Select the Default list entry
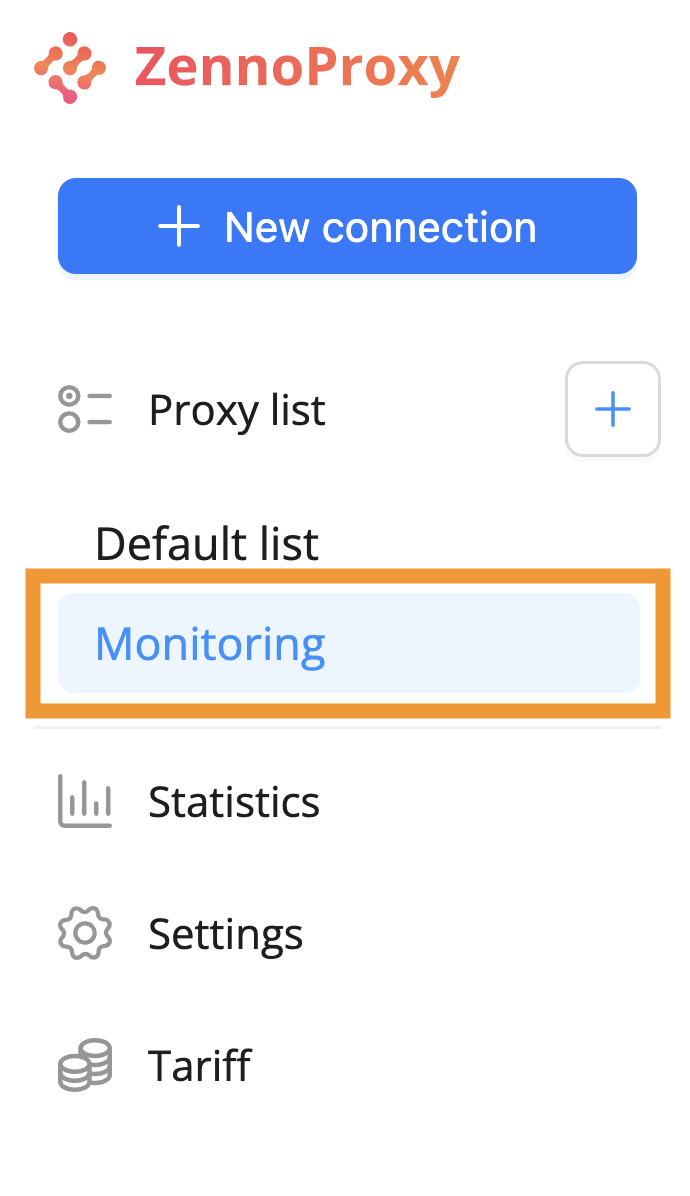The width and height of the screenshot is (690, 1196). pos(207,544)
